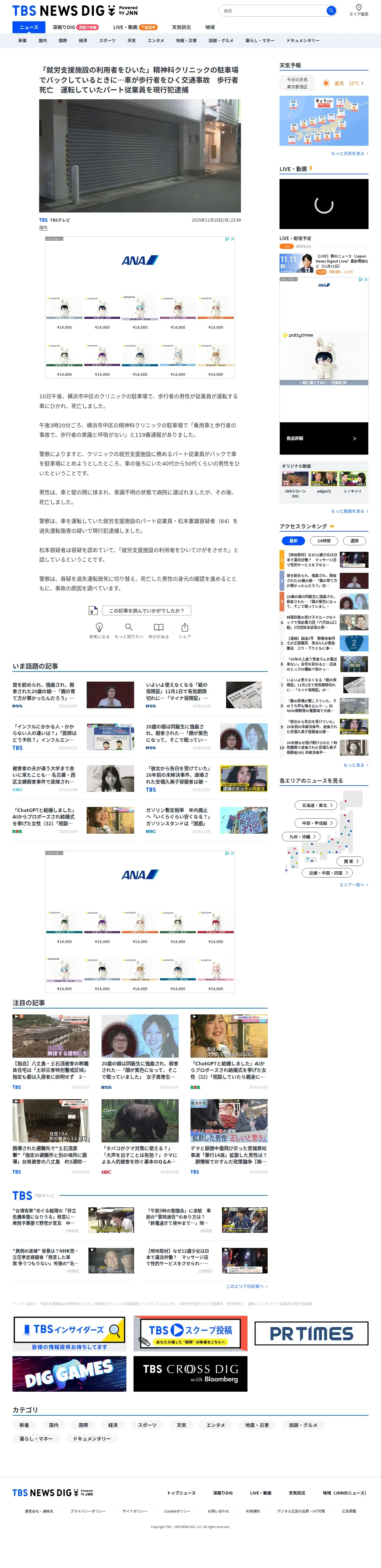The image size is (381, 1568).
Task: Open the PR TIMES banner
Action: point(311,1334)
